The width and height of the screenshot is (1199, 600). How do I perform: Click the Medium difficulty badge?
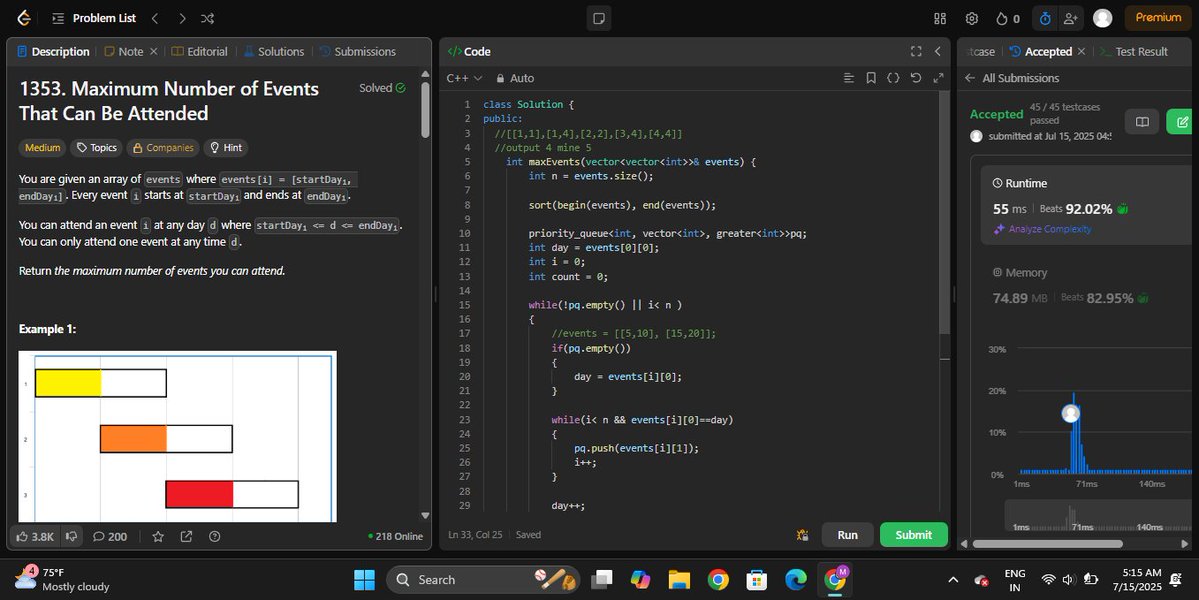[x=43, y=148]
